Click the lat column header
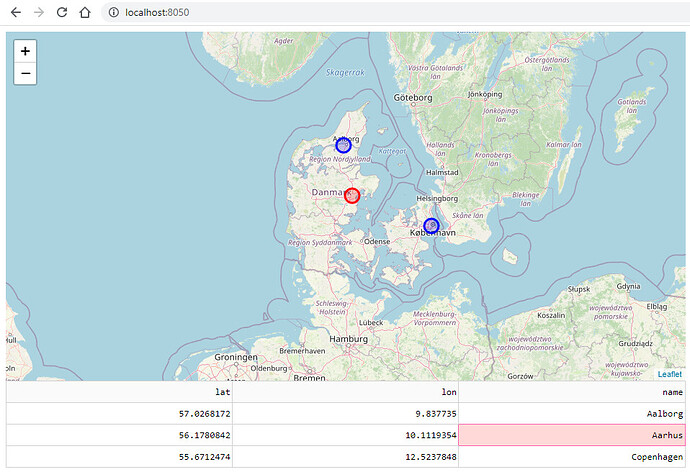The width and height of the screenshot is (690, 472). pyautogui.click(x=119, y=392)
